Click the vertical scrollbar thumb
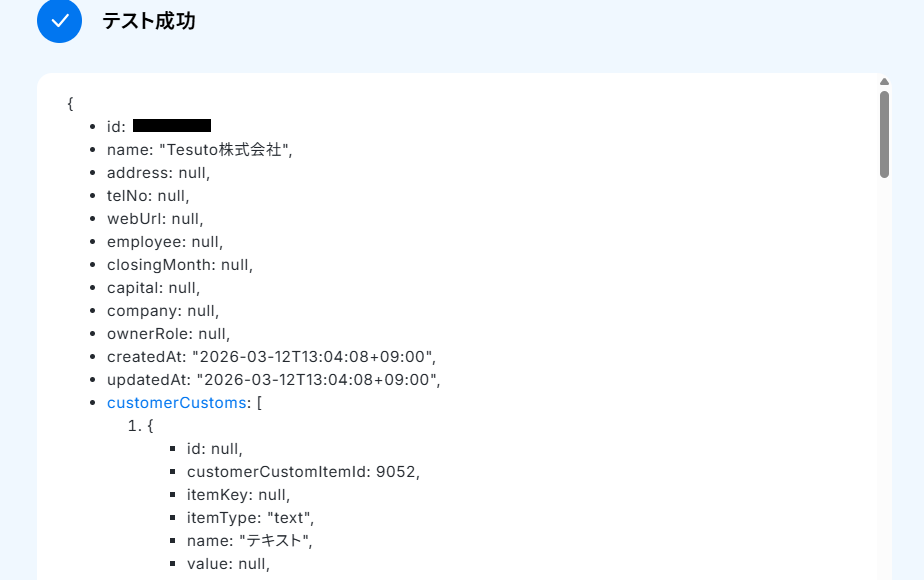The width and height of the screenshot is (924, 580). pos(884,134)
